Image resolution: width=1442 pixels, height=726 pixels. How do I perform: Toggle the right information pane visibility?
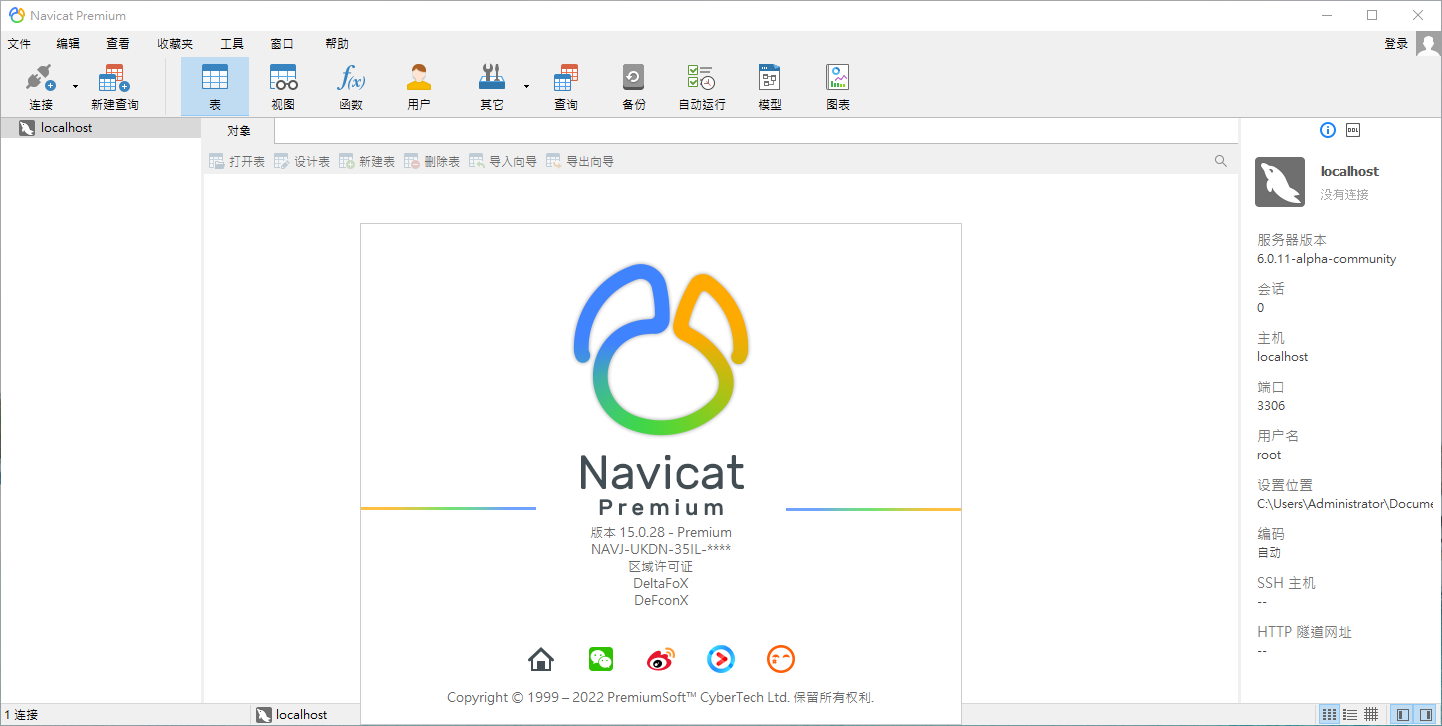click(x=1425, y=715)
